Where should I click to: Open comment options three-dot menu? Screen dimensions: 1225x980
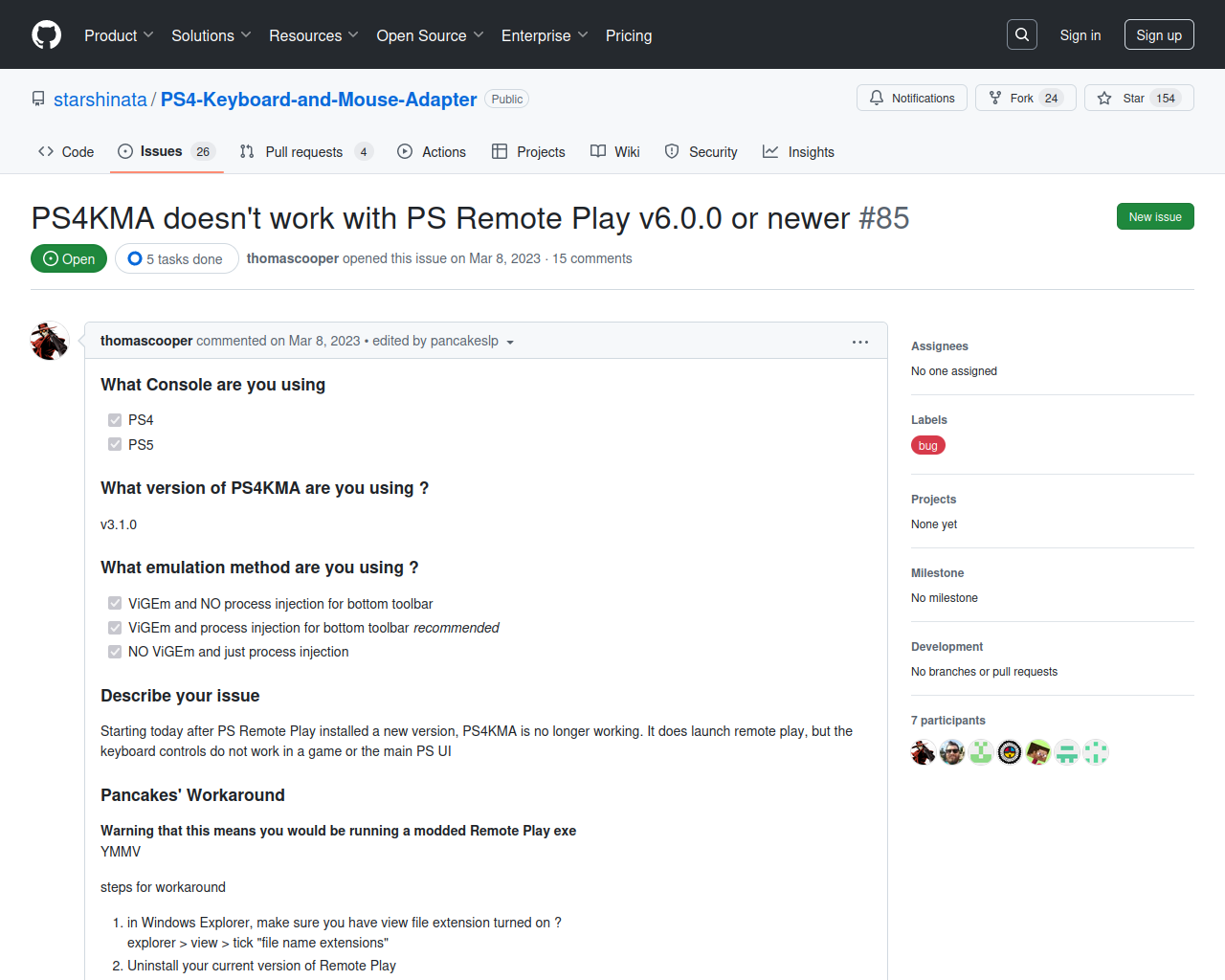(860, 342)
